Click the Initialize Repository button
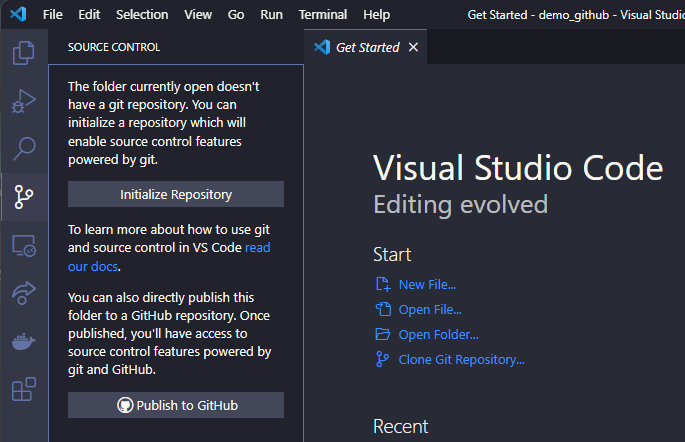The image size is (685, 442). coord(176,194)
